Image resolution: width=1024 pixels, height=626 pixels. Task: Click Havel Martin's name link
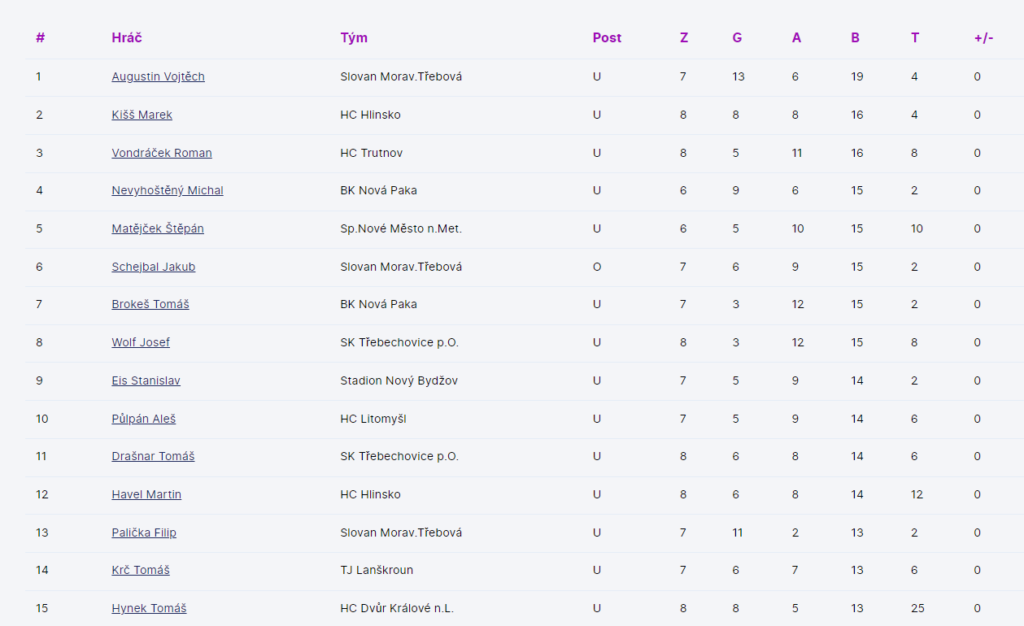pos(147,495)
